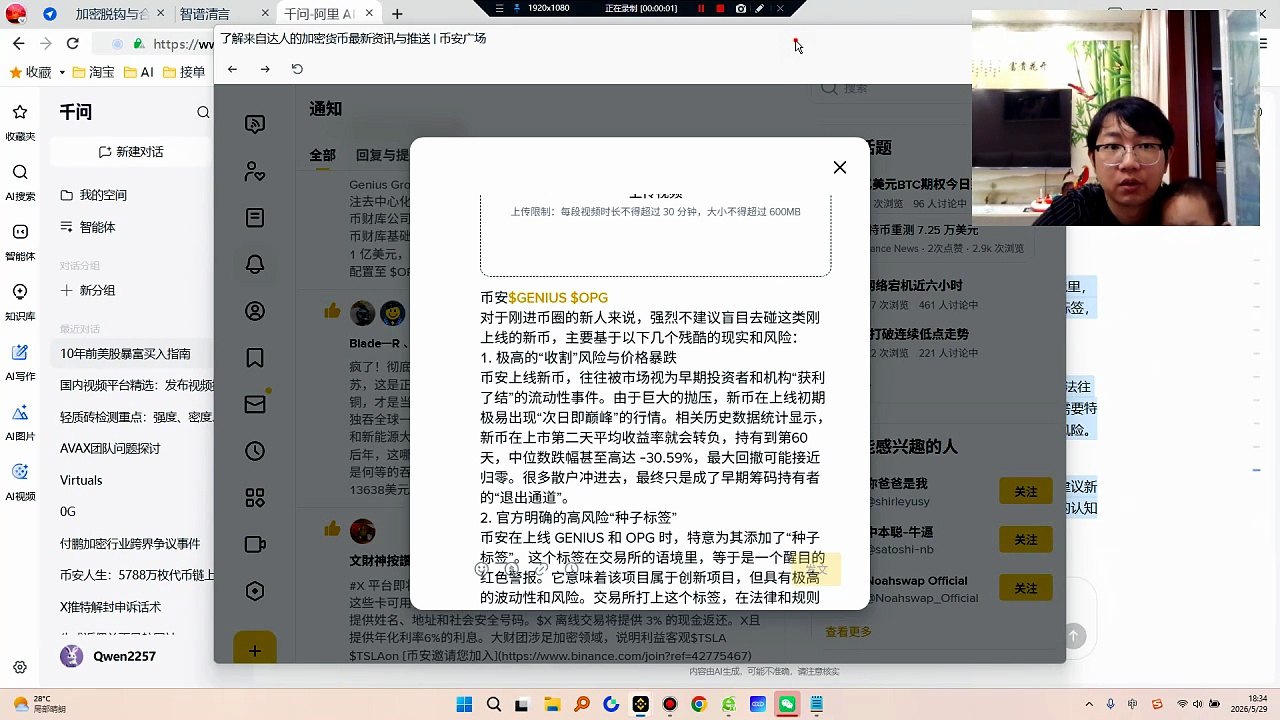The width and height of the screenshot is (1280, 720).
Task: Follow Noahswap Official
Action: 1025,588
